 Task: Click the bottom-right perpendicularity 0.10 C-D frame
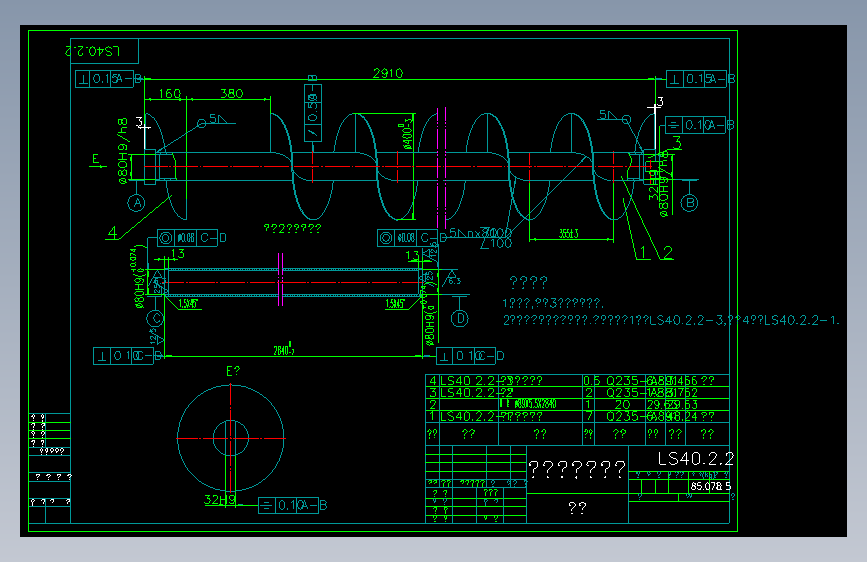(471, 356)
